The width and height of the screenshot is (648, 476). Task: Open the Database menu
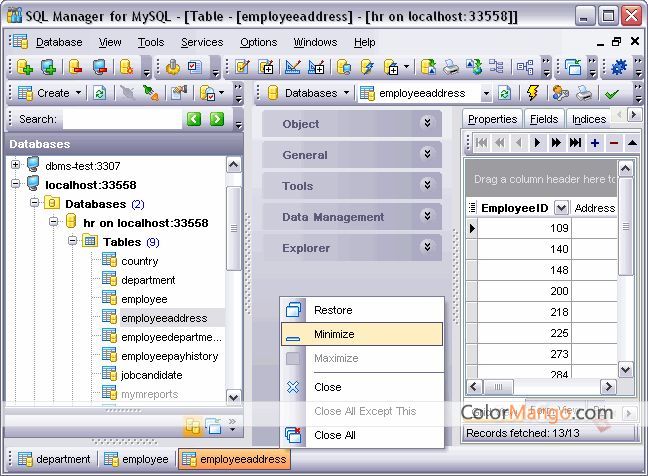(59, 42)
